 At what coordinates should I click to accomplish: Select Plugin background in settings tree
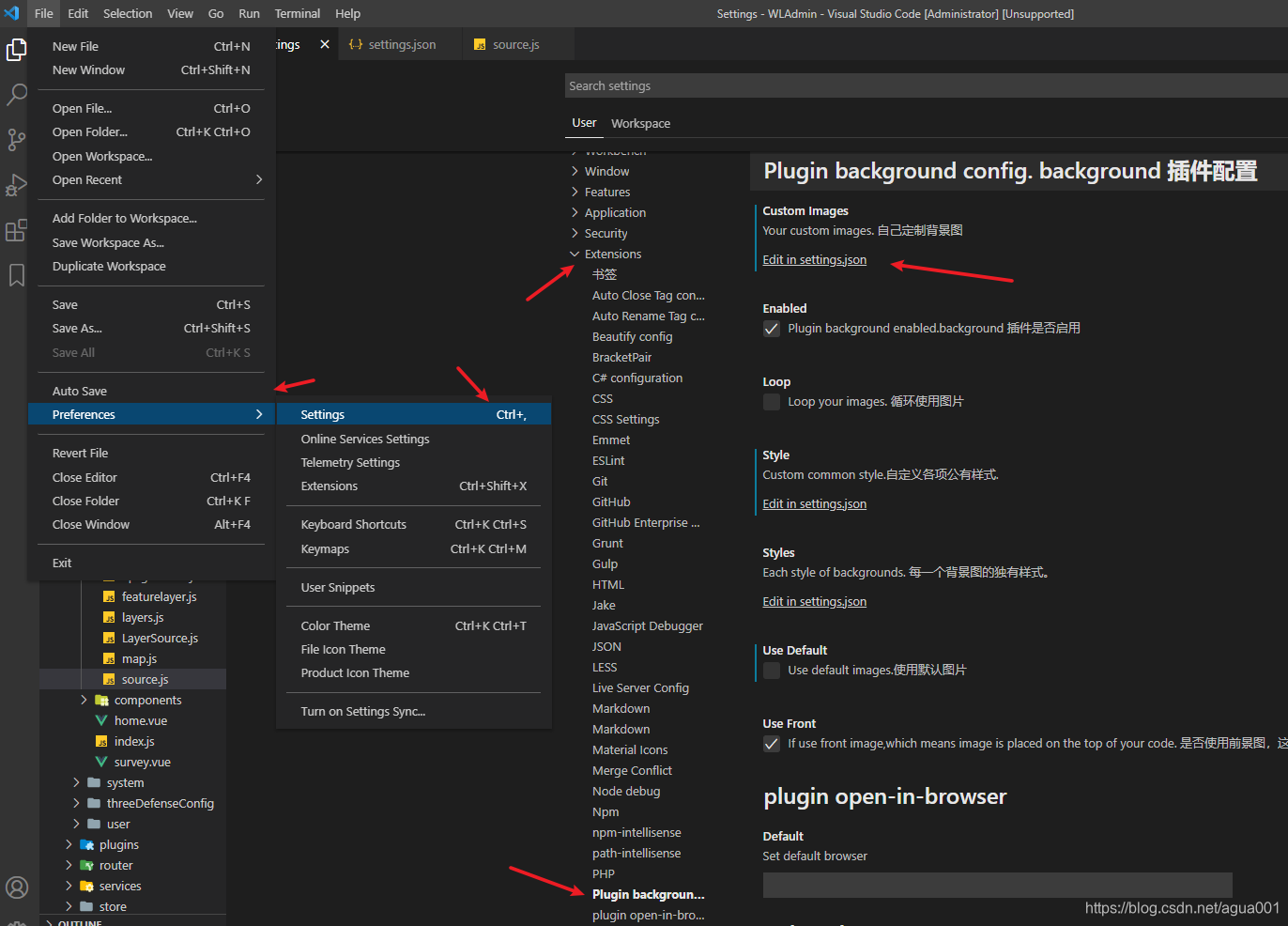[648, 894]
